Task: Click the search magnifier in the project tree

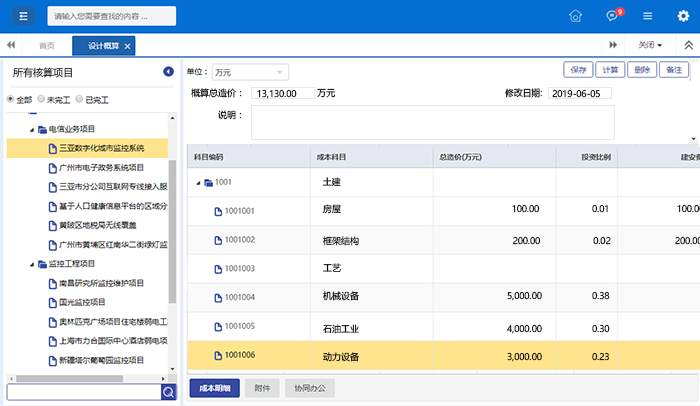Action: tap(168, 392)
